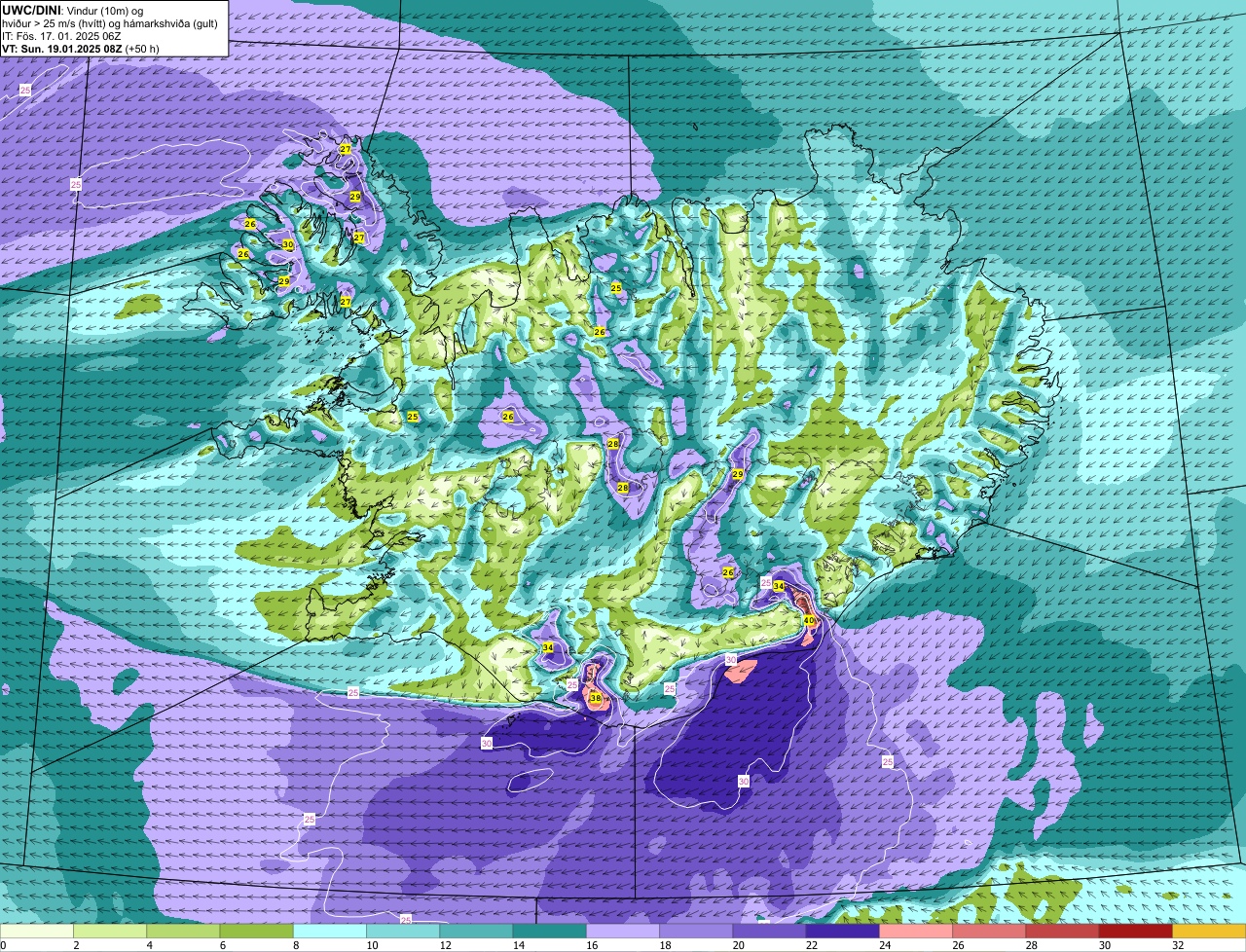Select the pale yellow 0–2 m/s scale swatch
1246x952 pixels.
pyautogui.click(x=37, y=932)
